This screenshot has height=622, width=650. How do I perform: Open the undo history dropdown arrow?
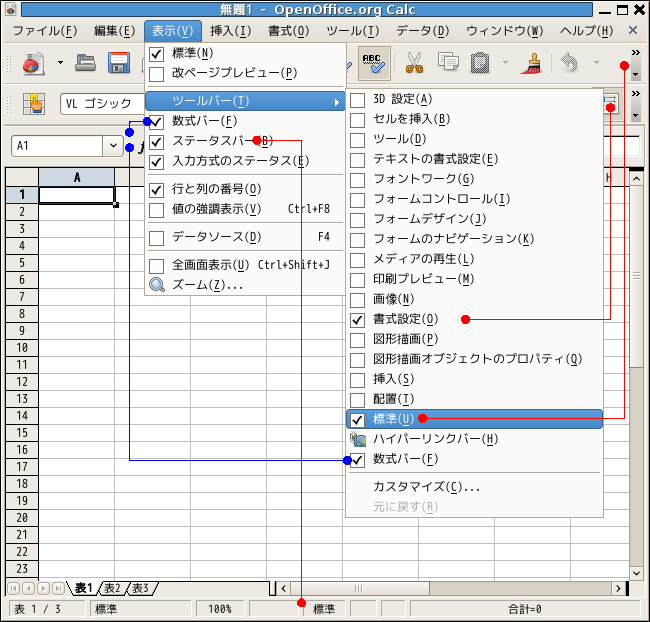596,63
